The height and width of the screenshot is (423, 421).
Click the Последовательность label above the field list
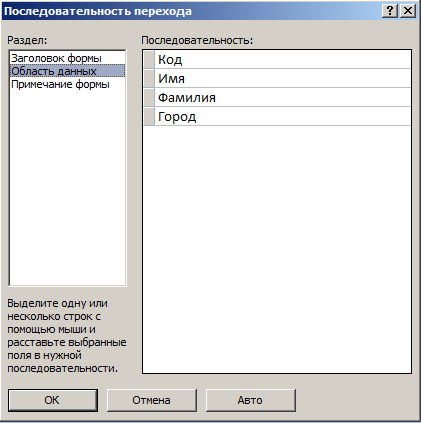(197, 40)
